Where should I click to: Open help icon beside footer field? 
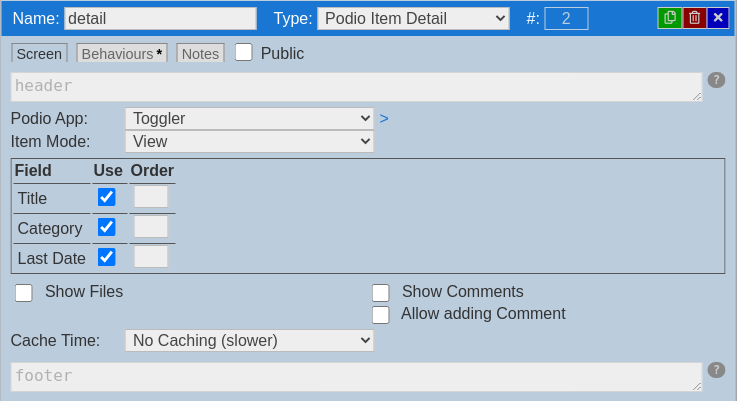[x=716, y=370]
